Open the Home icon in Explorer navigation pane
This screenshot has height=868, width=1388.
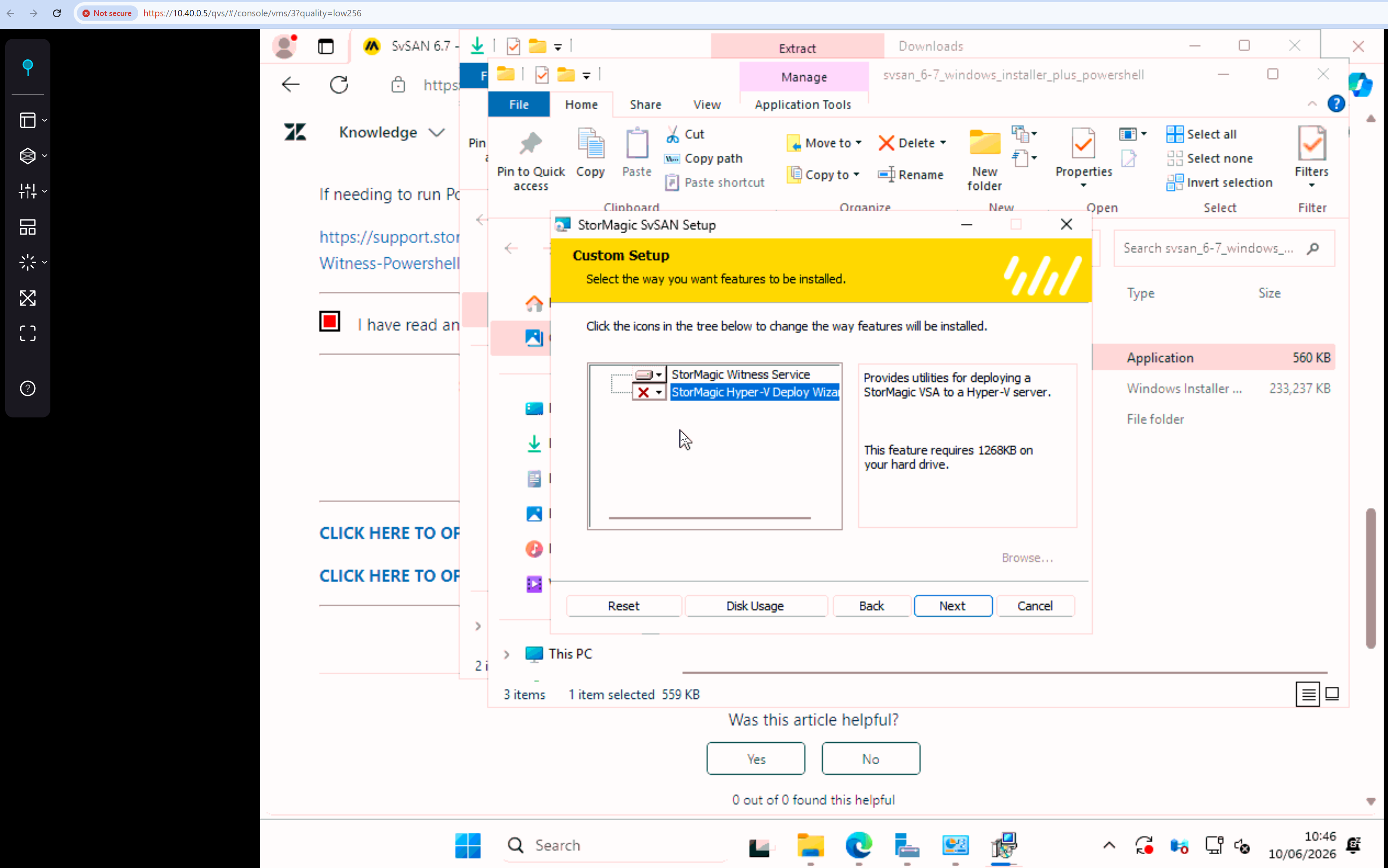tap(534, 303)
